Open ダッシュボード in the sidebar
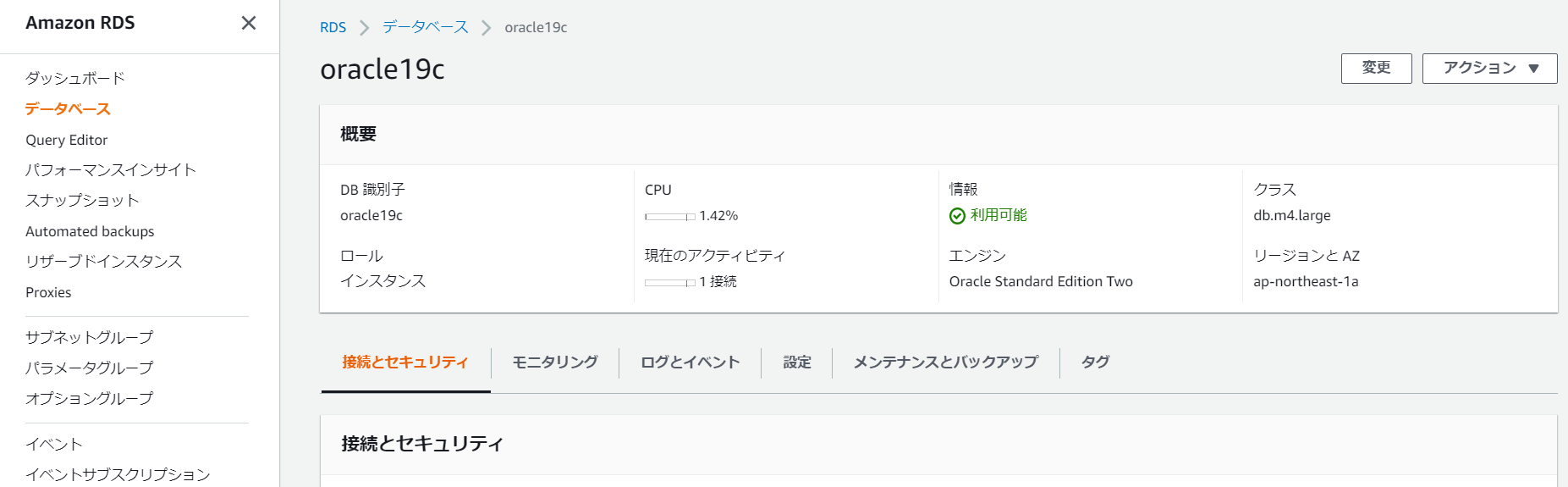The width and height of the screenshot is (1568, 487). pos(75,78)
